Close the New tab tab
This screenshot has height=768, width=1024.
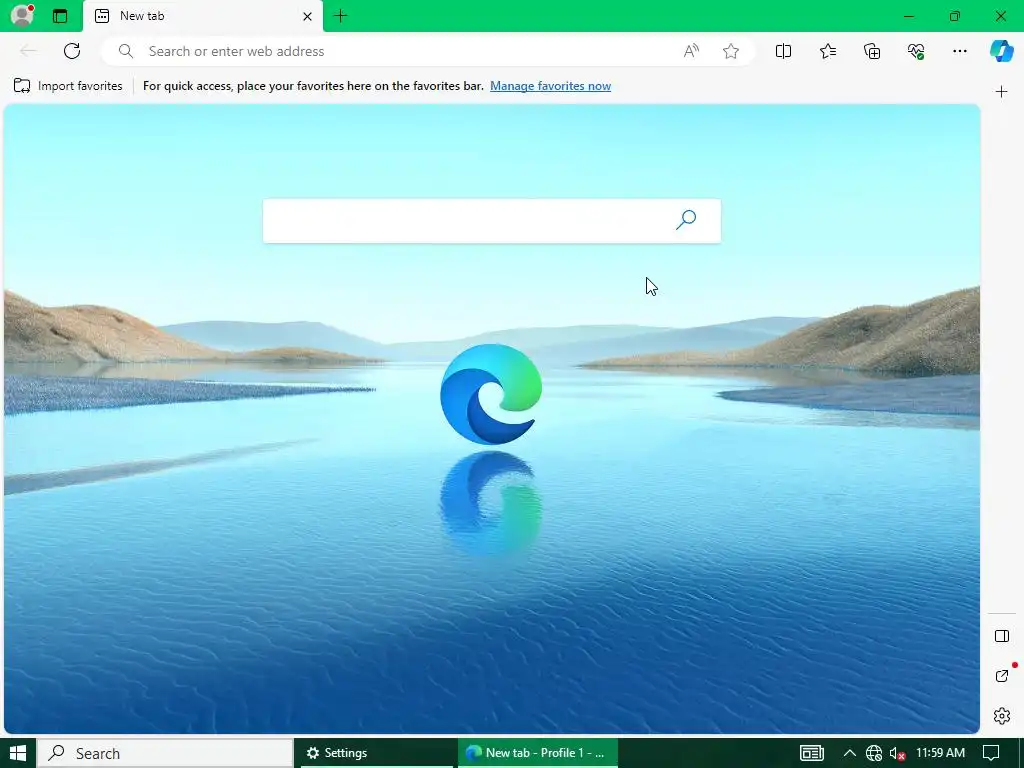[307, 16]
